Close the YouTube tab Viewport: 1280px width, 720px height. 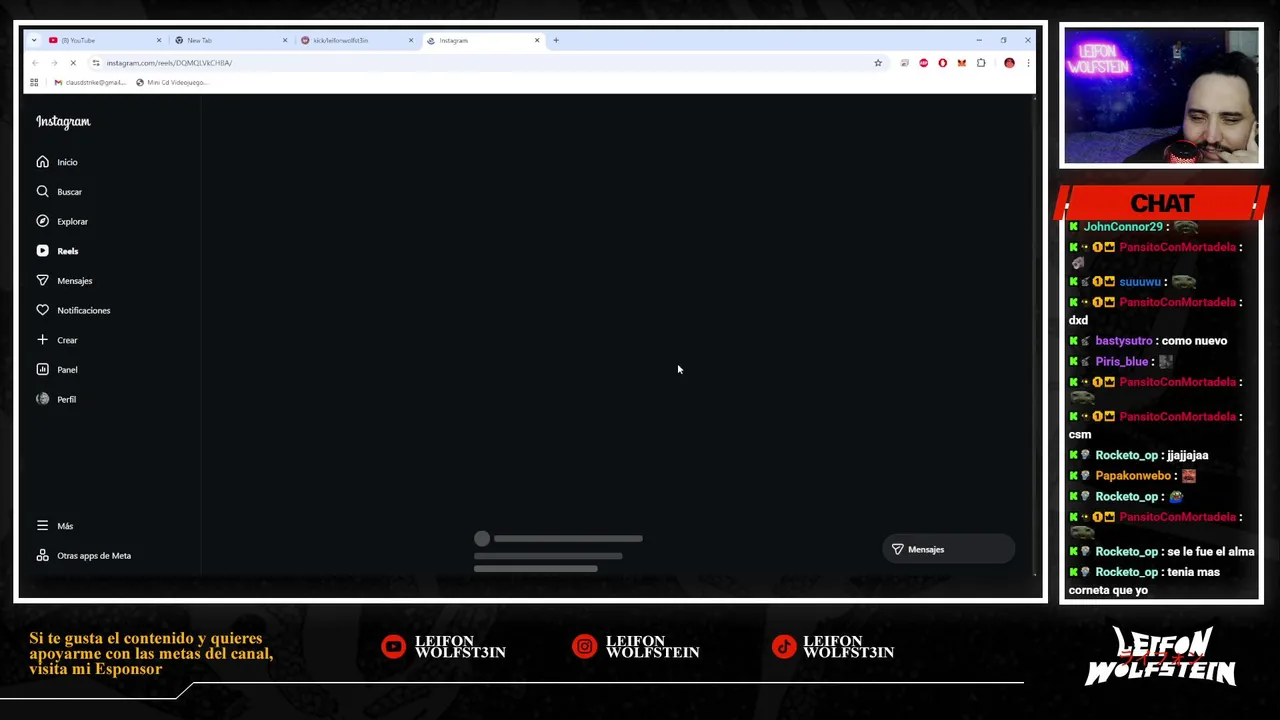tap(158, 40)
